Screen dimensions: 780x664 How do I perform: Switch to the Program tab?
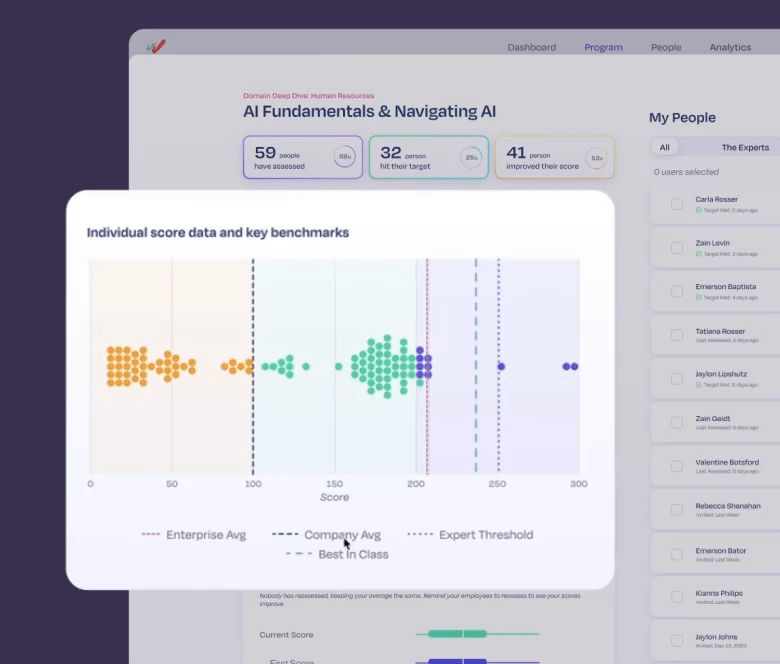pos(603,47)
